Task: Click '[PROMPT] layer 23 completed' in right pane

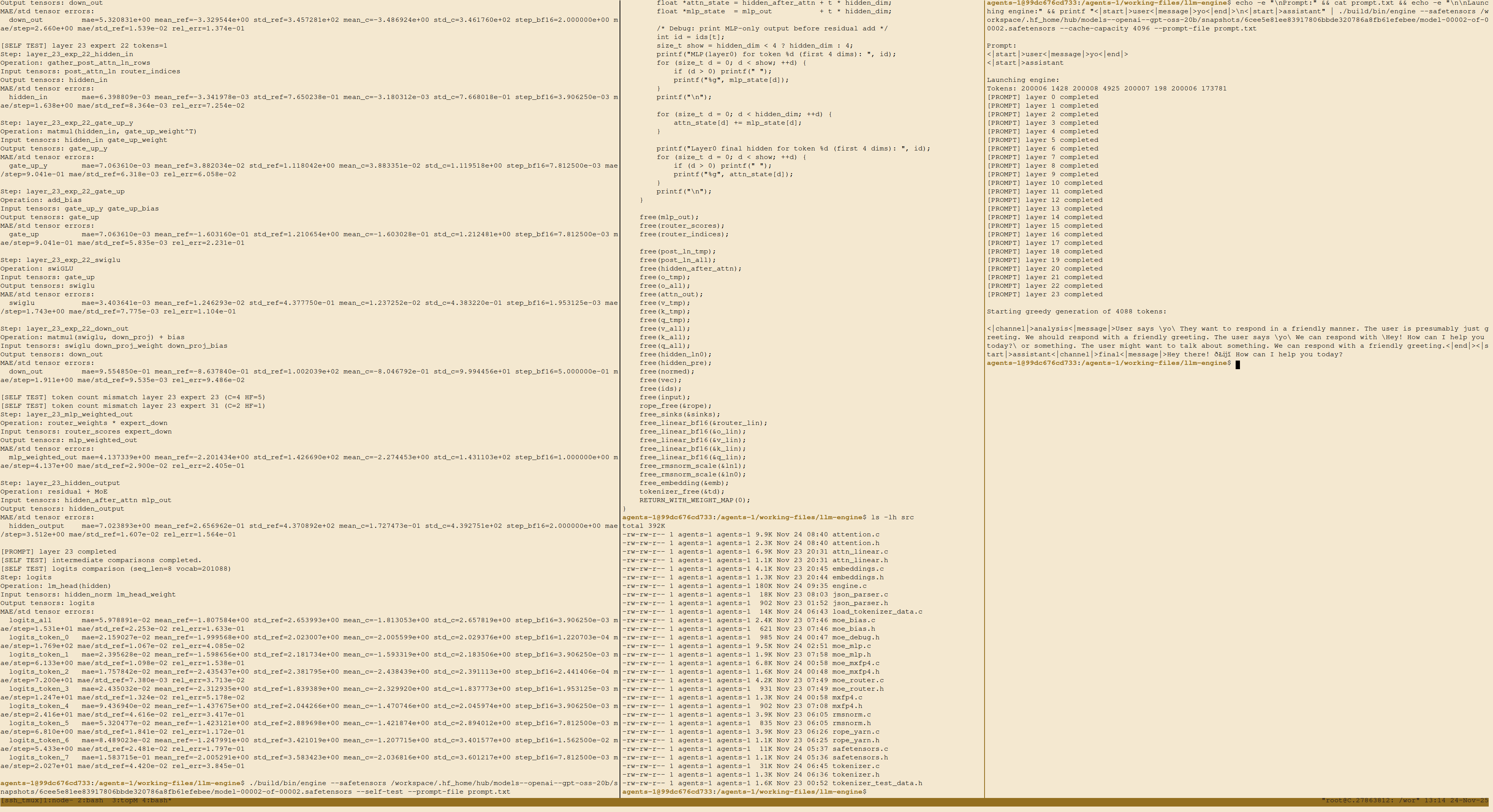Action: click(1045, 294)
